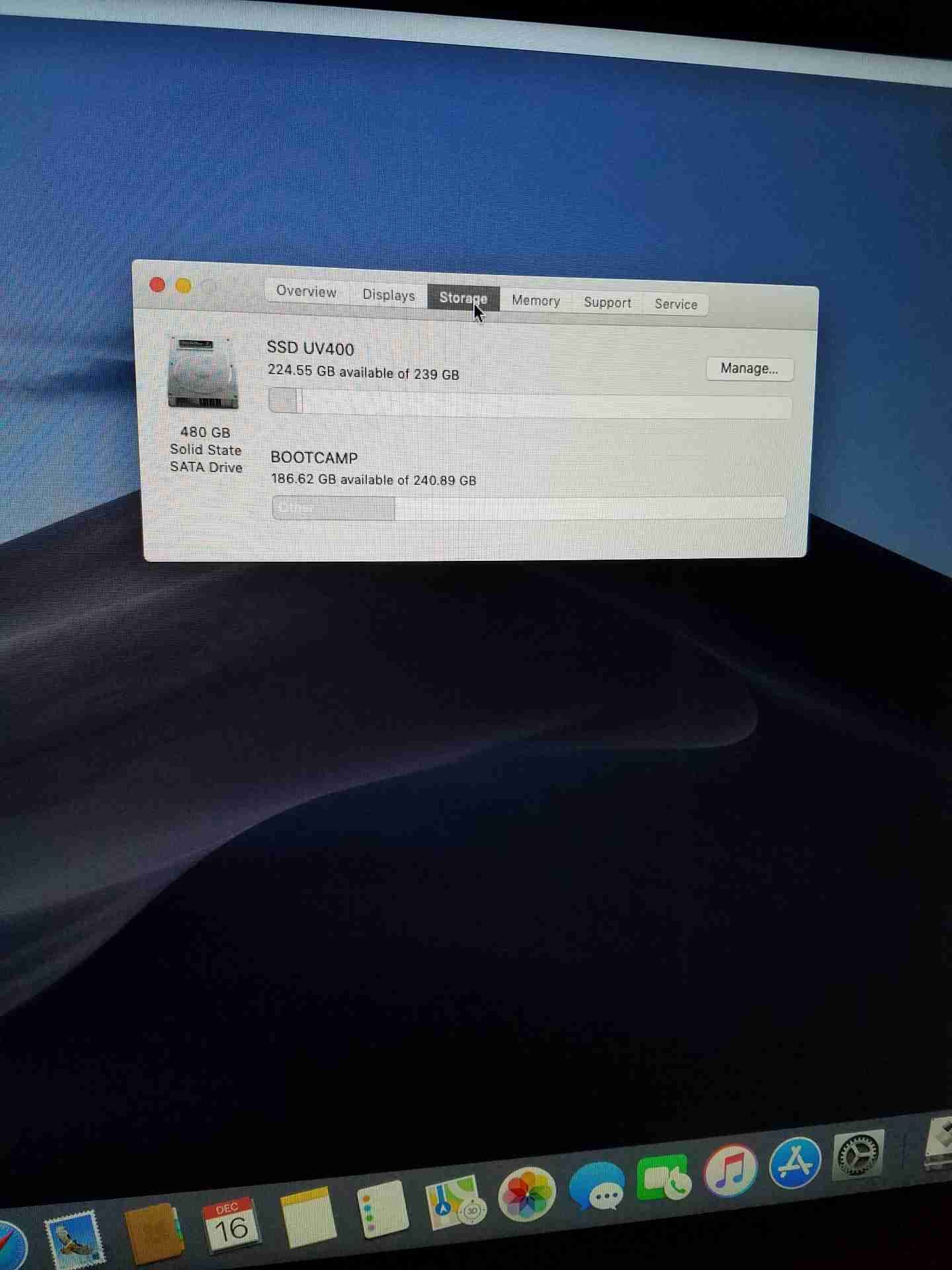Click the Manage... button
This screenshot has width=952, height=1270.
pos(749,368)
